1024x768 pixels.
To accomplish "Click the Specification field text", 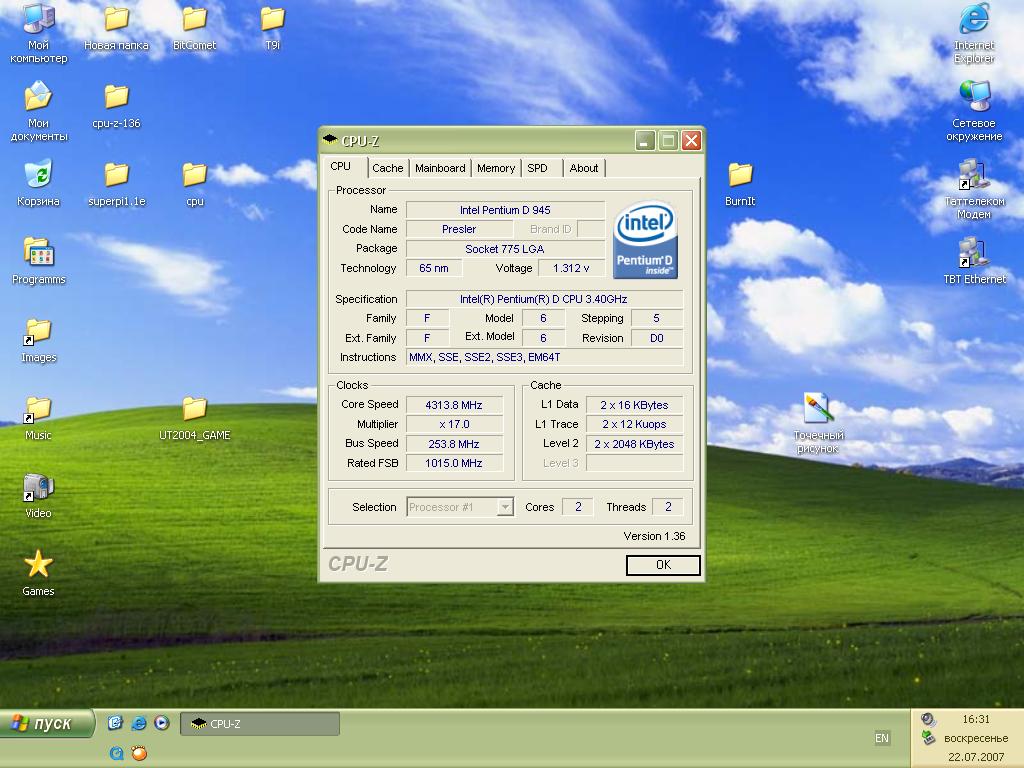I will coord(543,298).
